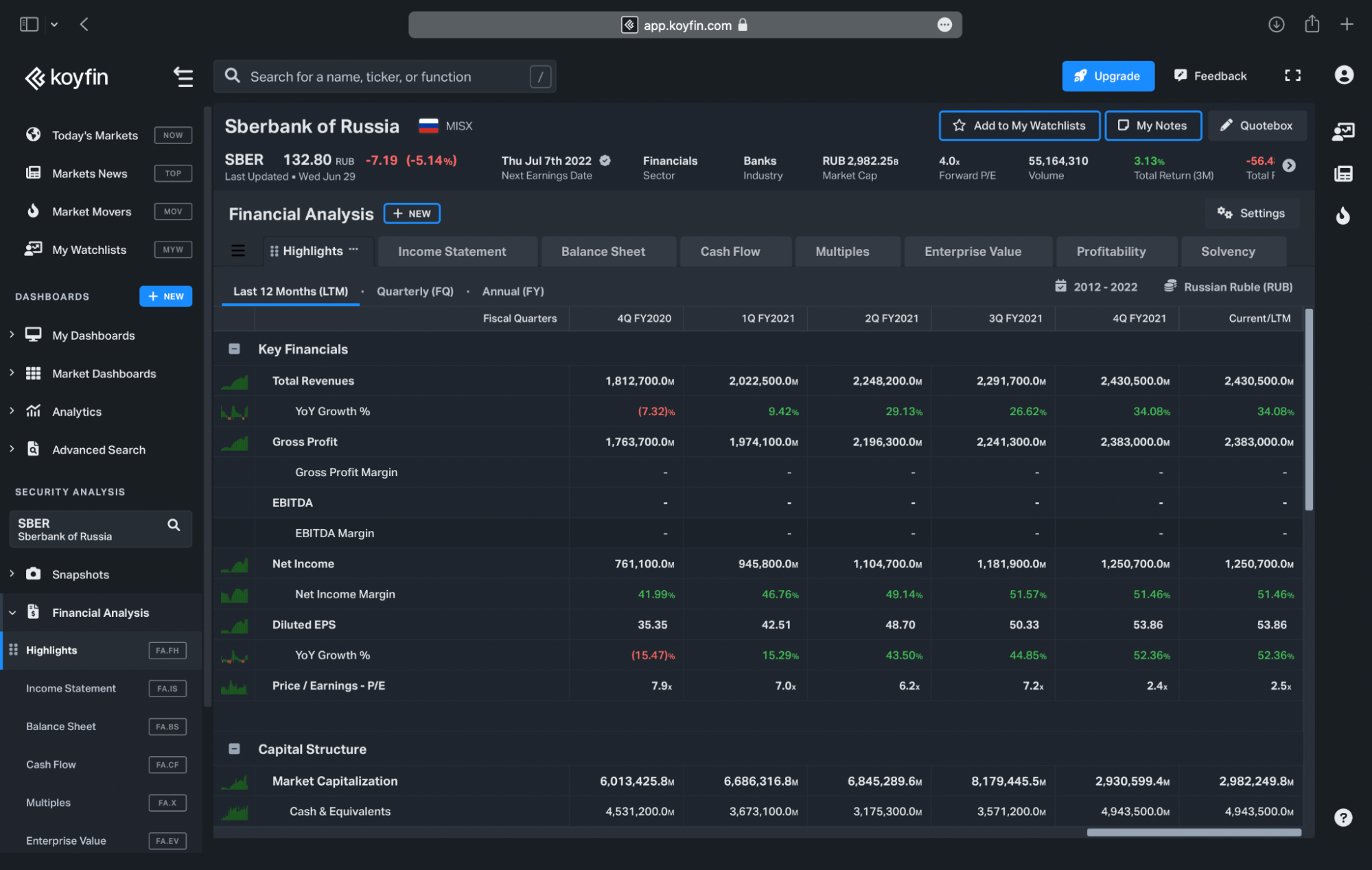1372x870 pixels.
Task: Click the search magnifier in SBER box
Action: (174, 525)
